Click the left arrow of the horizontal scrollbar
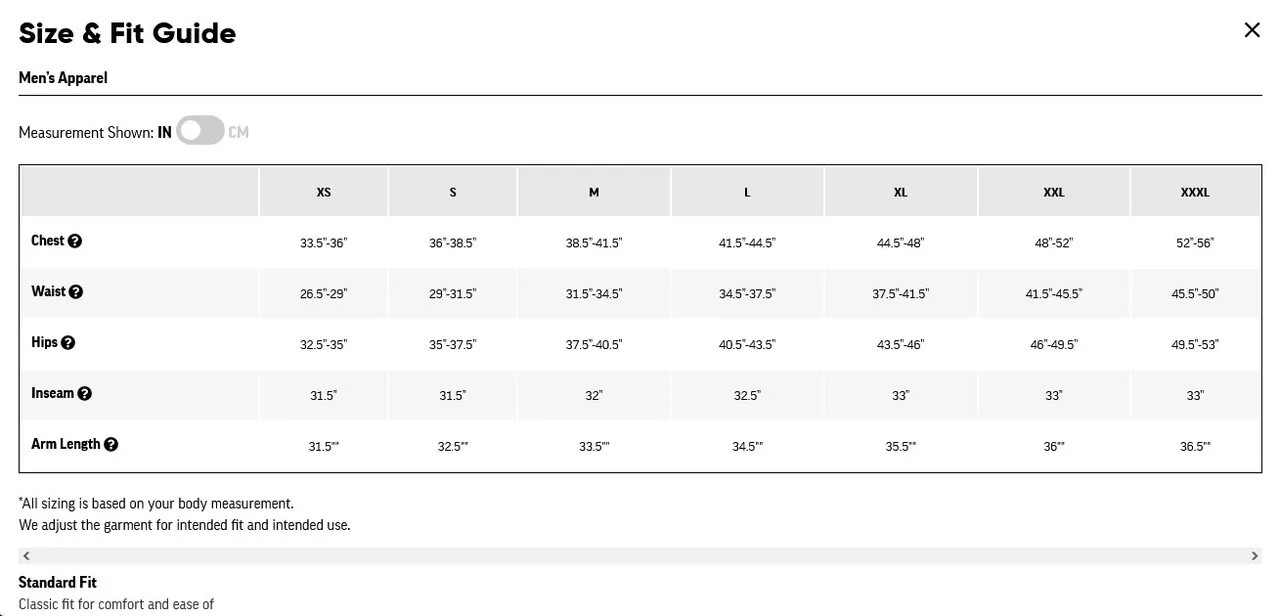1280x616 pixels. click(x=26, y=556)
